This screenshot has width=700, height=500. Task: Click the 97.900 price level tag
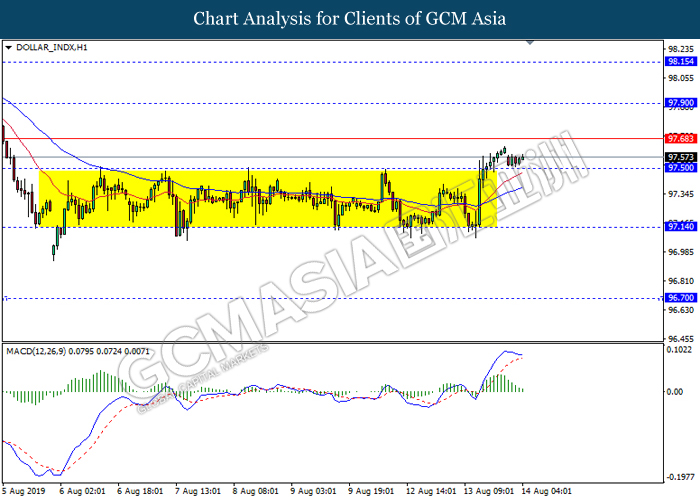(680, 103)
